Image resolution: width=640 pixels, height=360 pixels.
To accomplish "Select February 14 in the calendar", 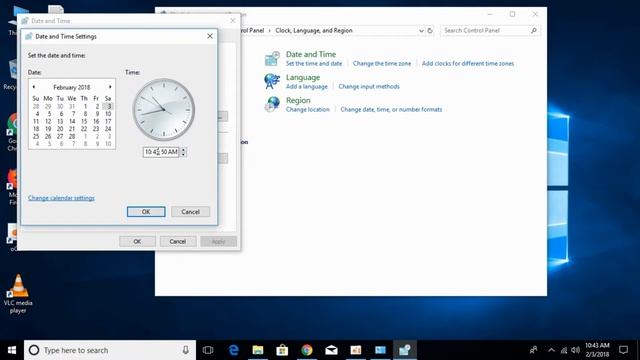I will pyautogui.click(x=72, y=121).
